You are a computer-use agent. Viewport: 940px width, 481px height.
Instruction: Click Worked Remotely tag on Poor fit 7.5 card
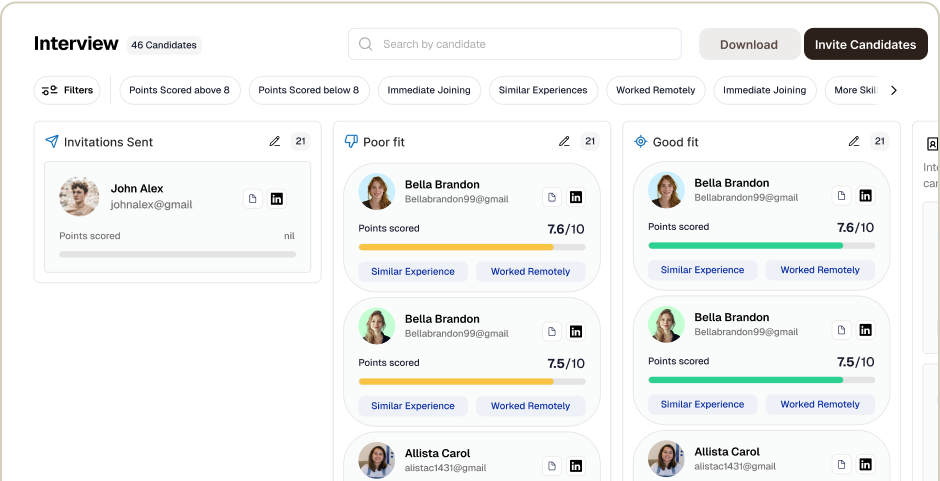[531, 405]
